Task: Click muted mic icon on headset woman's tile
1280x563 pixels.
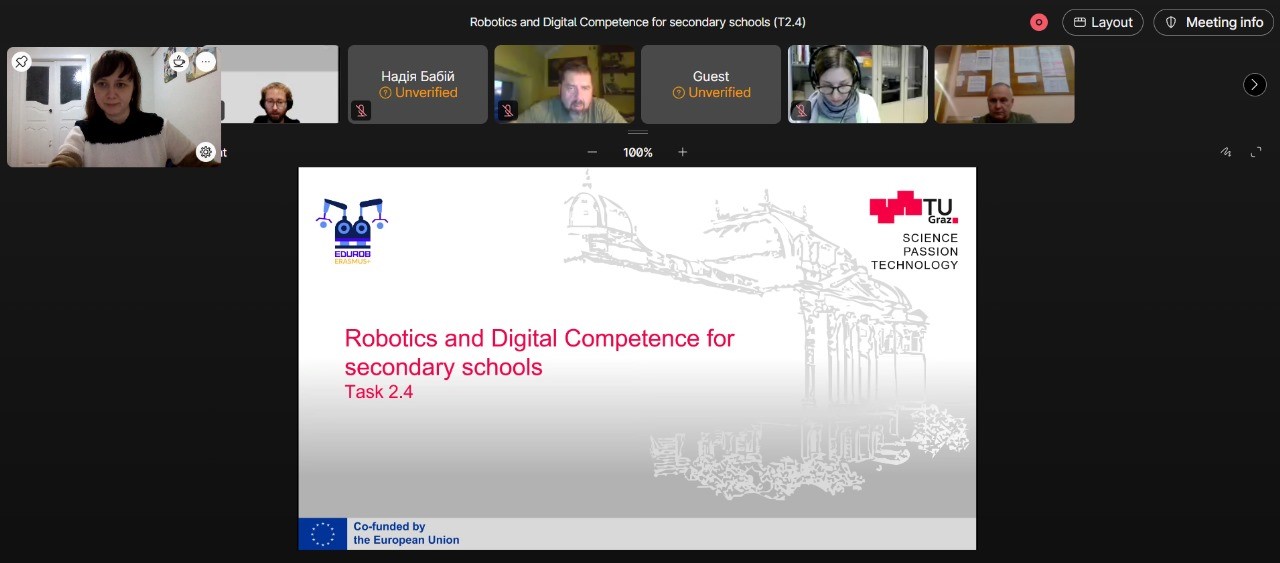Action: click(801, 110)
